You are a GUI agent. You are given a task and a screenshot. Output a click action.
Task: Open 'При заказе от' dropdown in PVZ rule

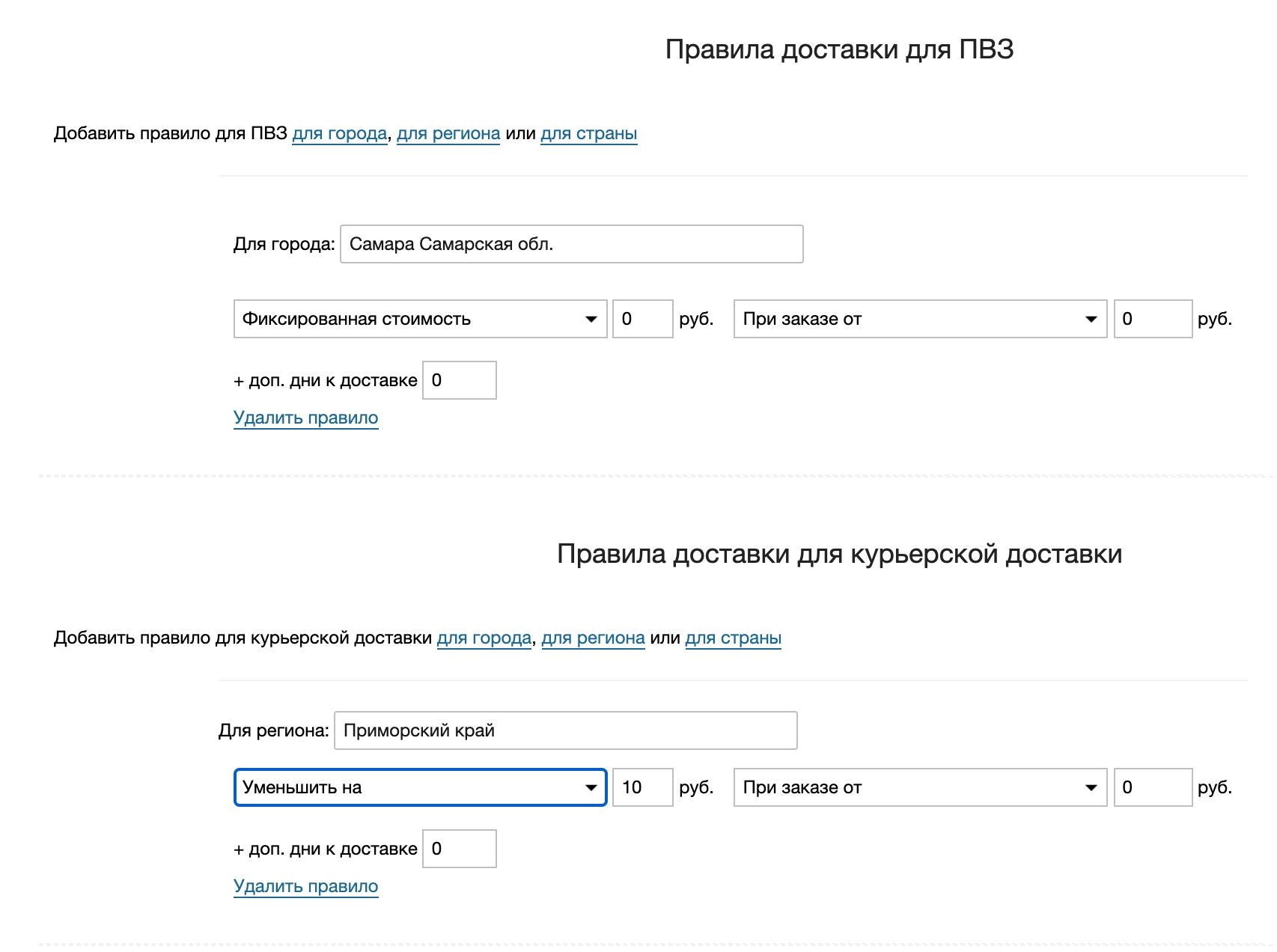click(x=919, y=320)
